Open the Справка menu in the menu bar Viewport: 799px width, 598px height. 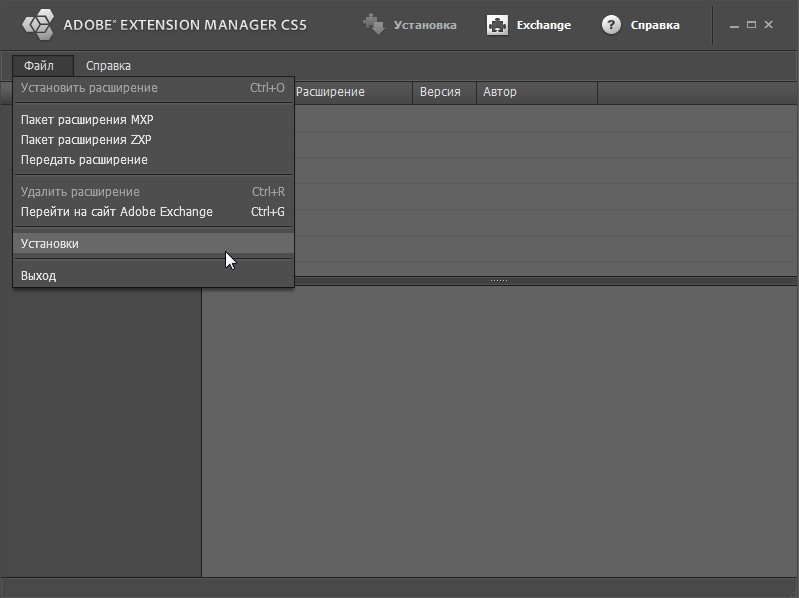click(108, 66)
